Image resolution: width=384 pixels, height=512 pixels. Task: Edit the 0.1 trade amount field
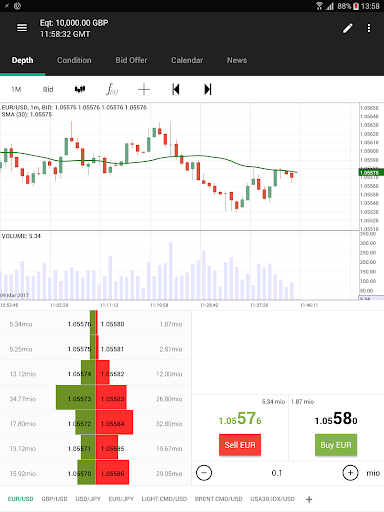277,473
